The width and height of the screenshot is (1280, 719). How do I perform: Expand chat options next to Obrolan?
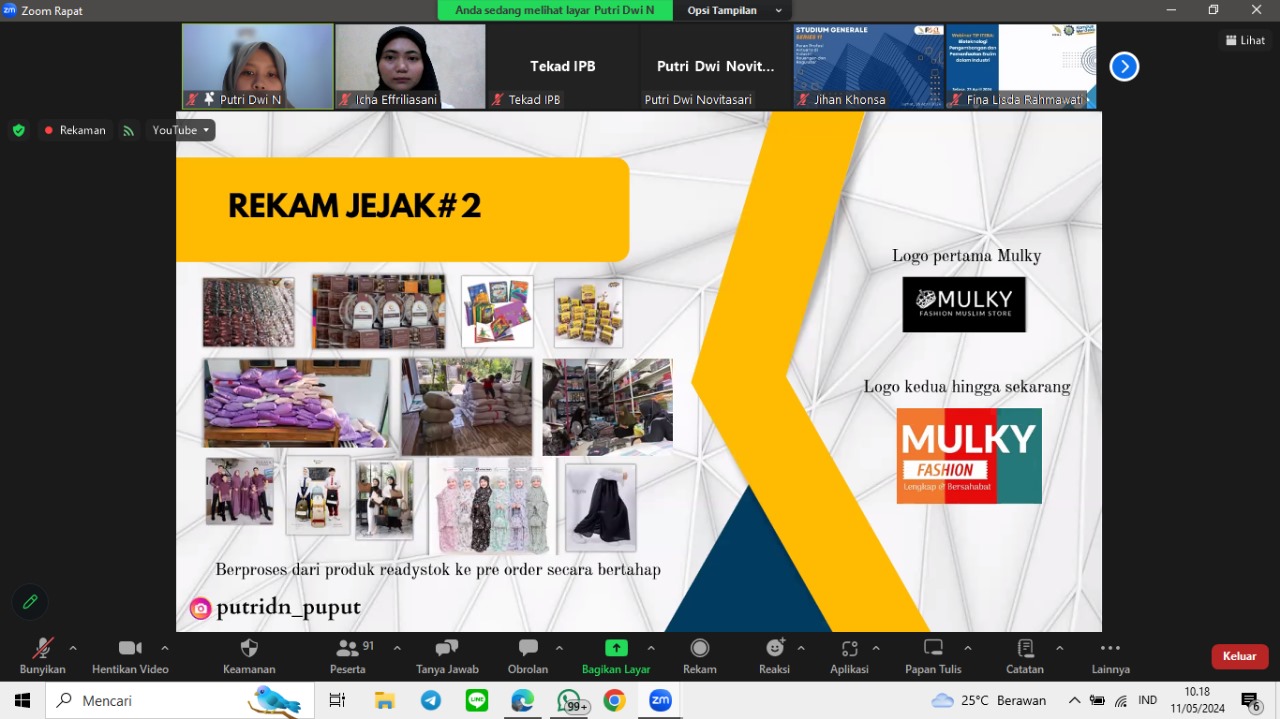click(x=559, y=648)
